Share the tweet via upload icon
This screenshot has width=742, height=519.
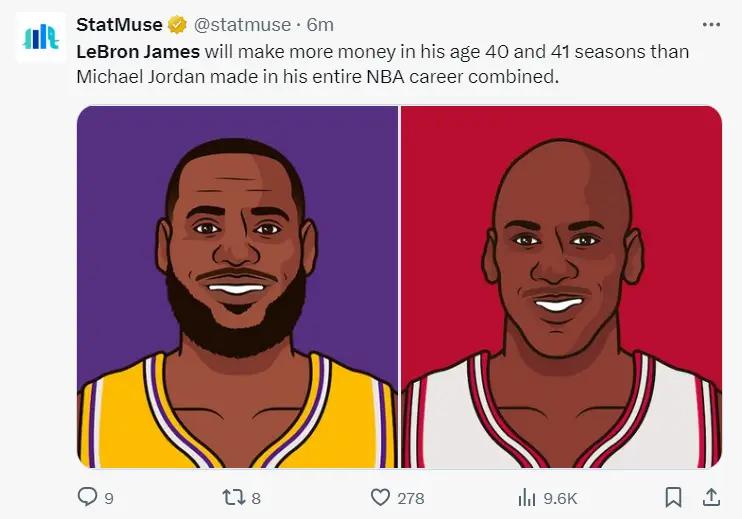pos(712,497)
